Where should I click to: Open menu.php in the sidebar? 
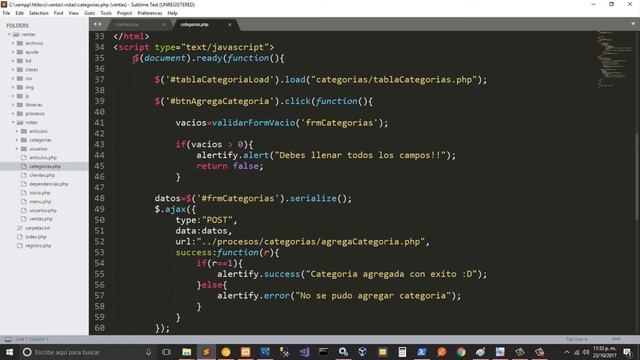40,202
